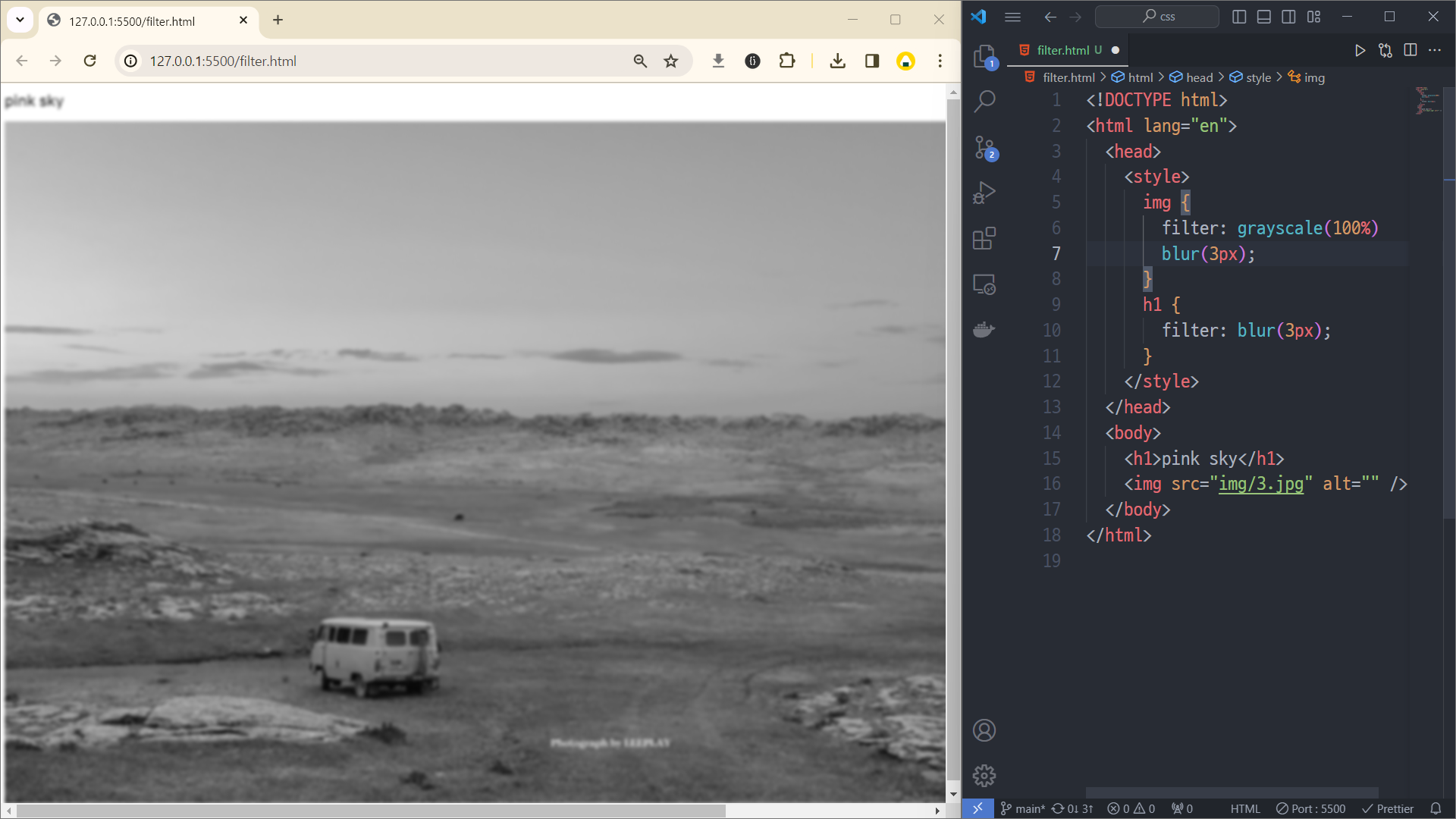Toggle the Chrome side panel button

click(x=872, y=61)
